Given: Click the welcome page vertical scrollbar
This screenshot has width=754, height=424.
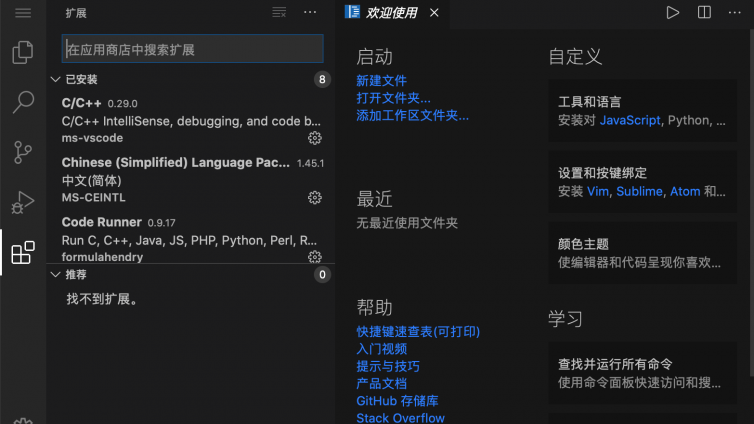Looking at the screenshot, I should [x=752, y=202].
